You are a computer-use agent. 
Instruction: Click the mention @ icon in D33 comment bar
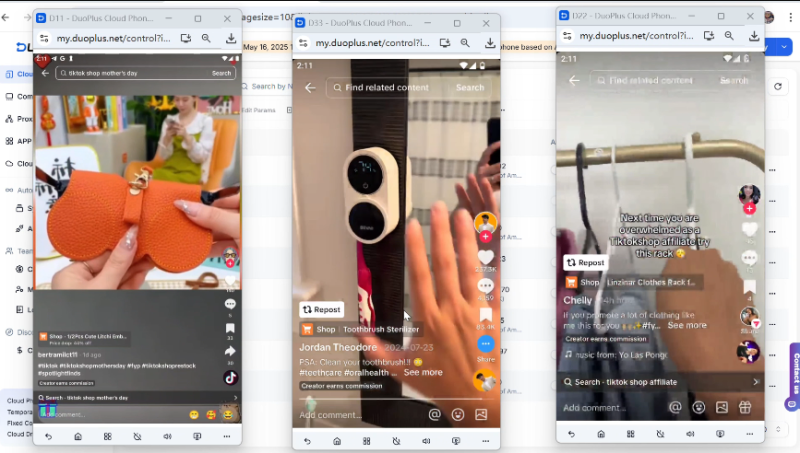(435, 414)
